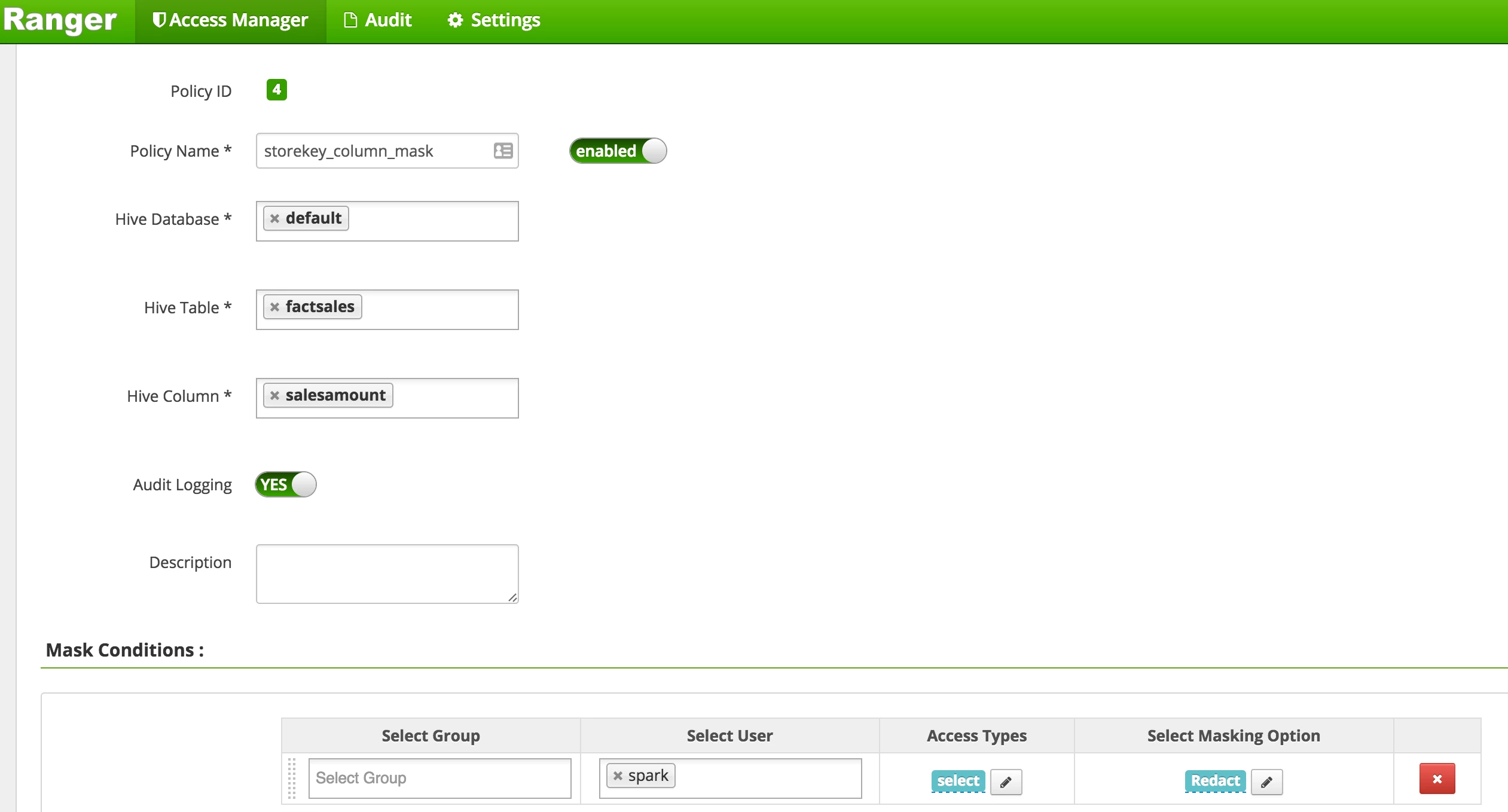Click the select access type label
This screenshot has width=1508, height=812.
[x=958, y=781]
